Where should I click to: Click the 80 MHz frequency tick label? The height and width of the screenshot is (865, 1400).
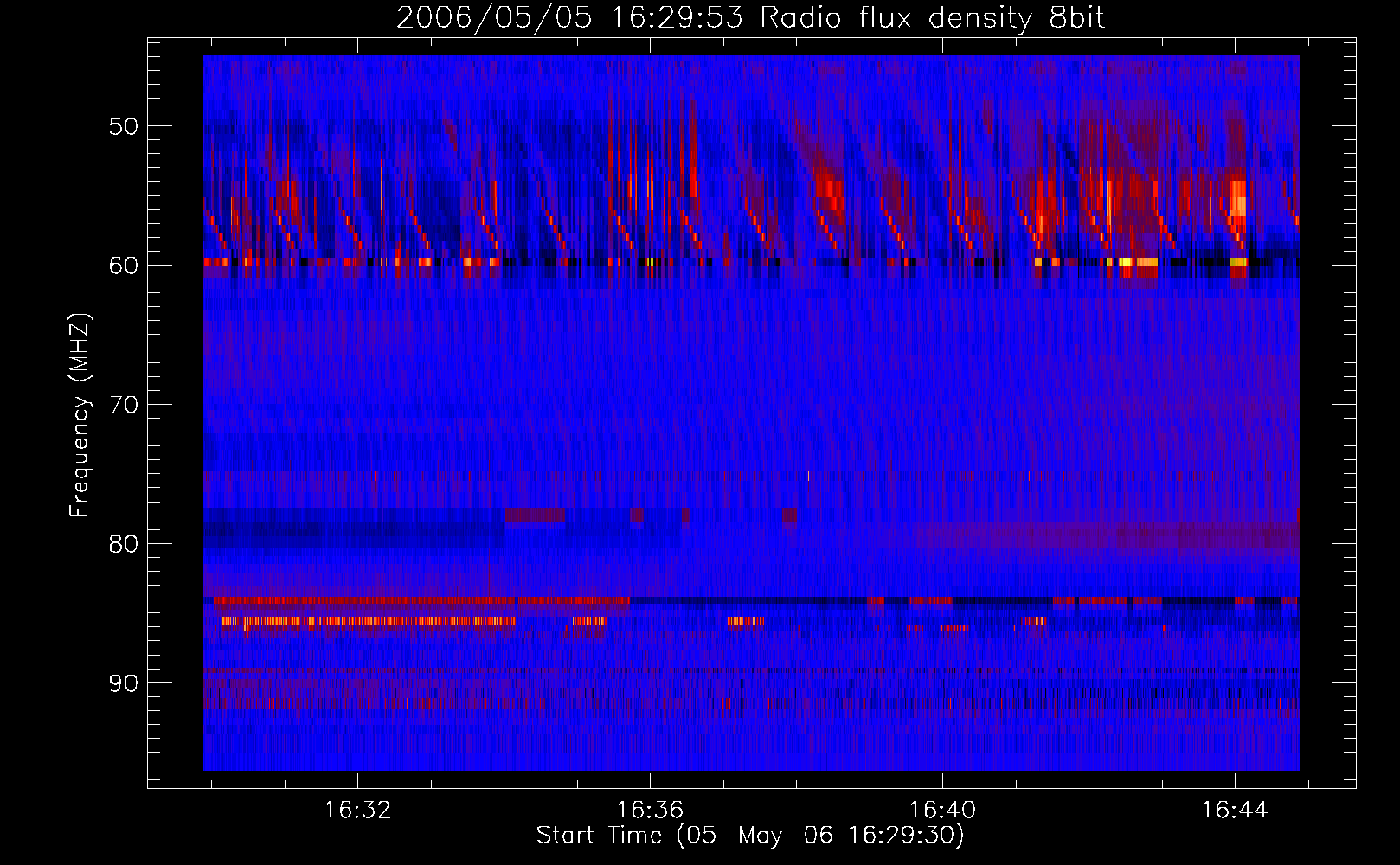(x=124, y=544)
